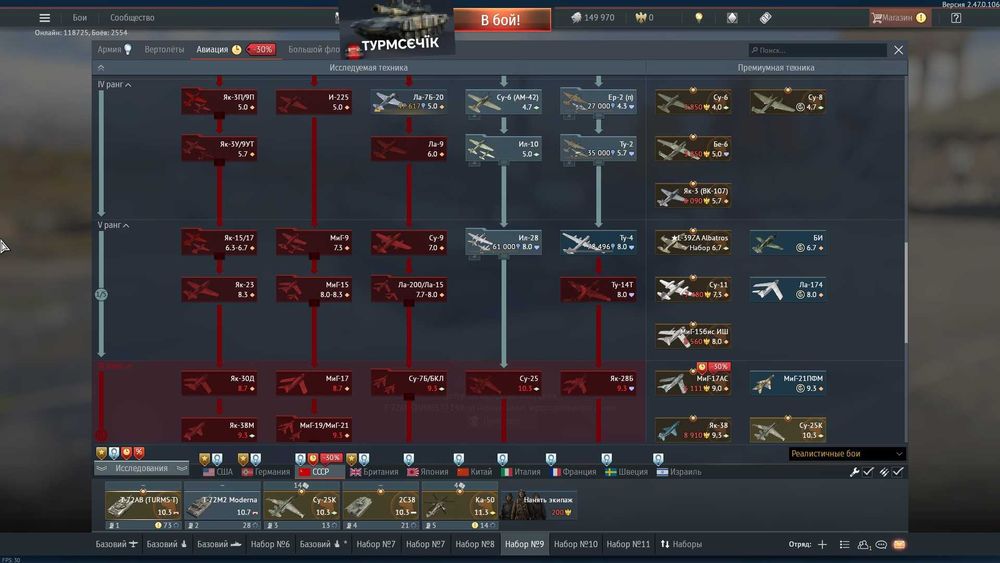Select the Япония nation tab
This screenshot has height=563, width=1000.
coord(428,472)
